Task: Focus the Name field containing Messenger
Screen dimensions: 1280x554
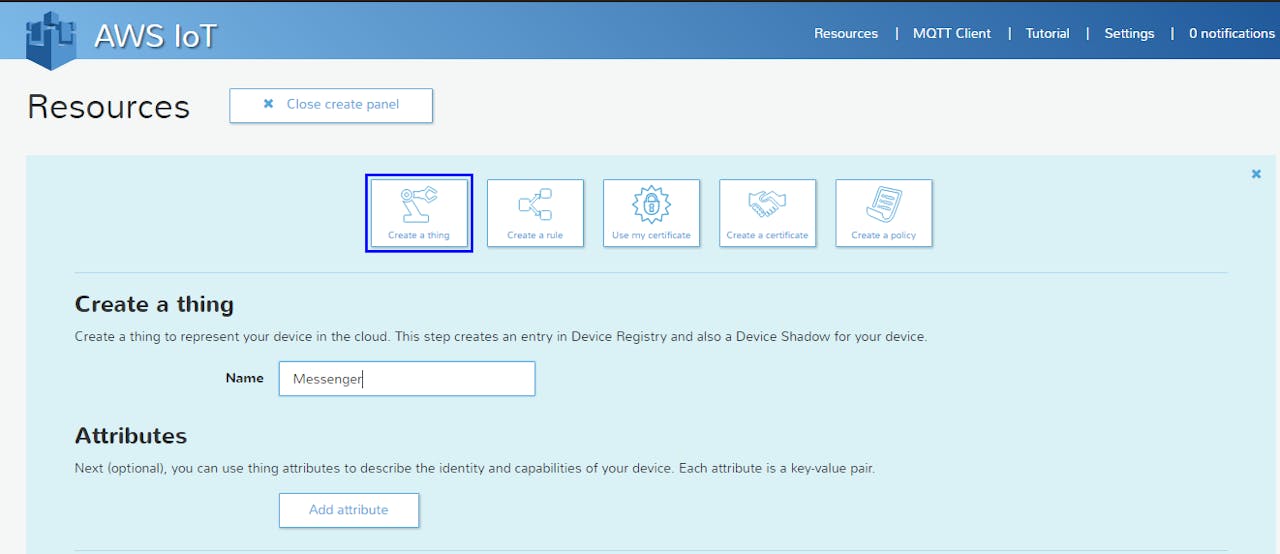Action: 406,379
